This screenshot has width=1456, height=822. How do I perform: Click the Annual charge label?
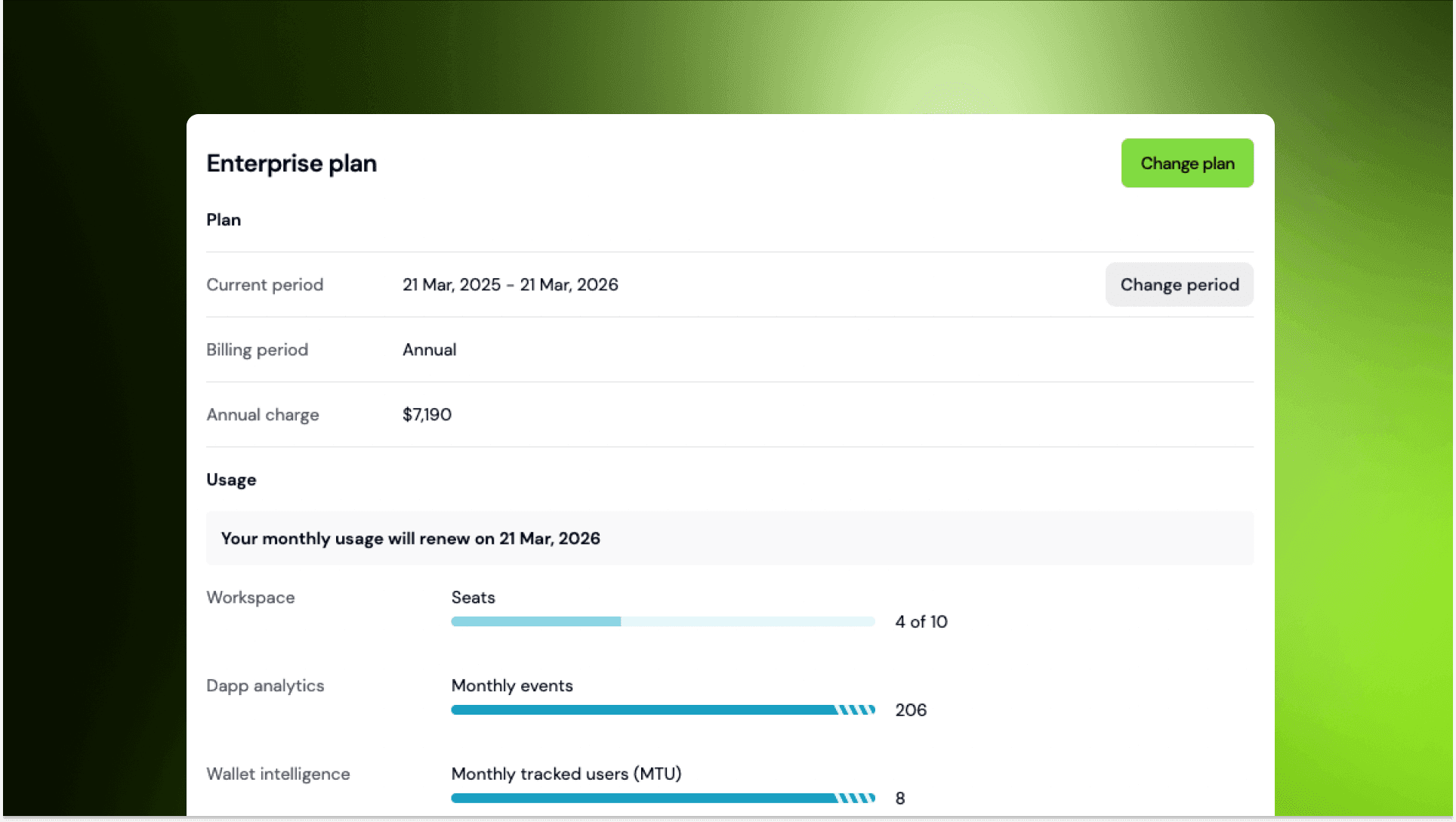pos(263,415)
